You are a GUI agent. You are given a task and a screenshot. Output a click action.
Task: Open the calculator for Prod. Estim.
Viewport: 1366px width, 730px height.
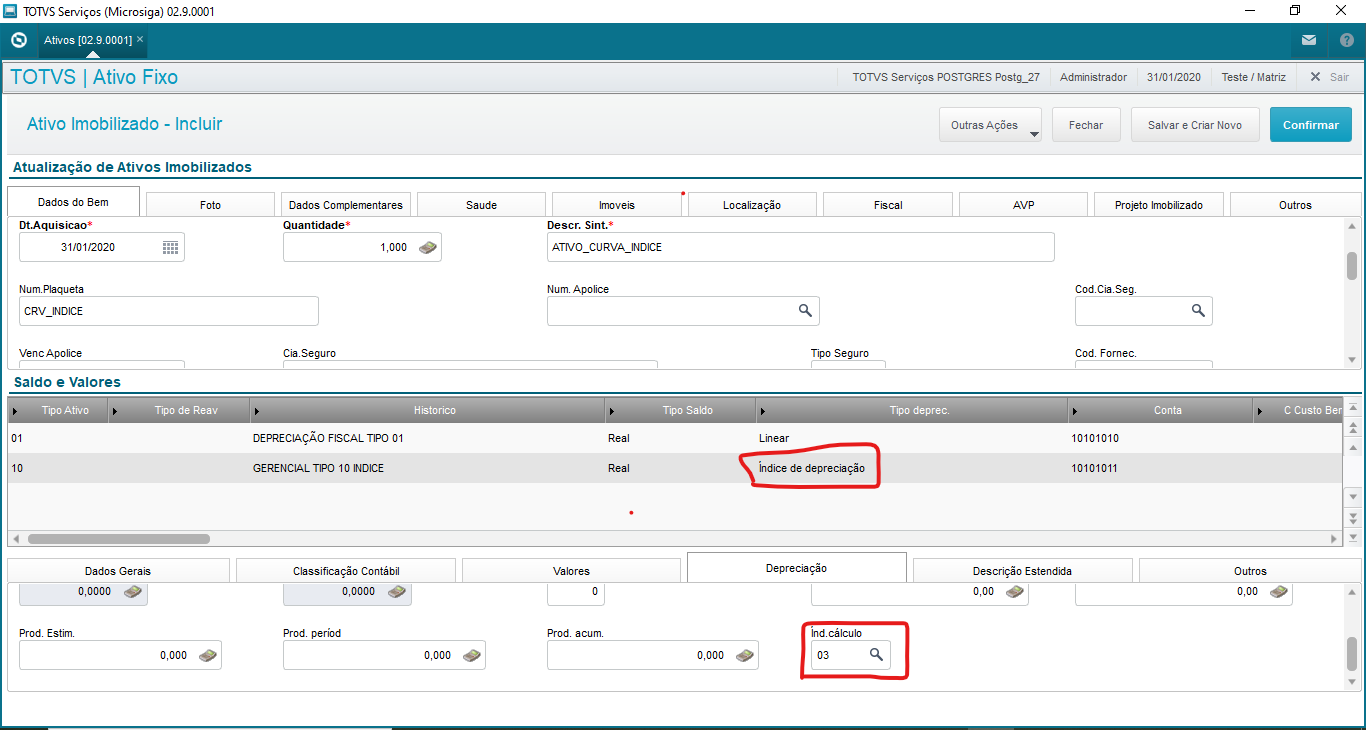[208, 655]
